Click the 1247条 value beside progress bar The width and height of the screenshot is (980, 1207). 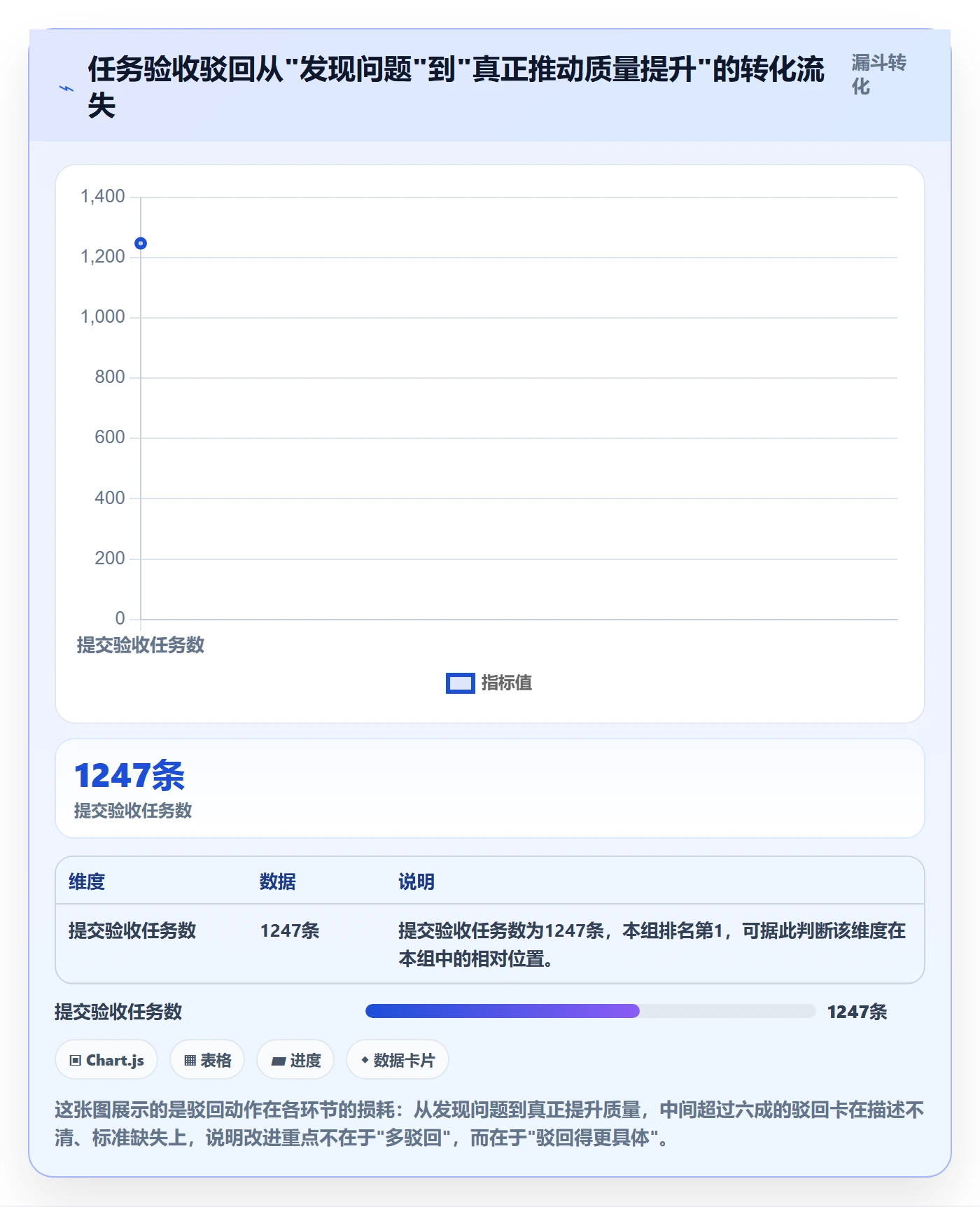click(857, 1012)
